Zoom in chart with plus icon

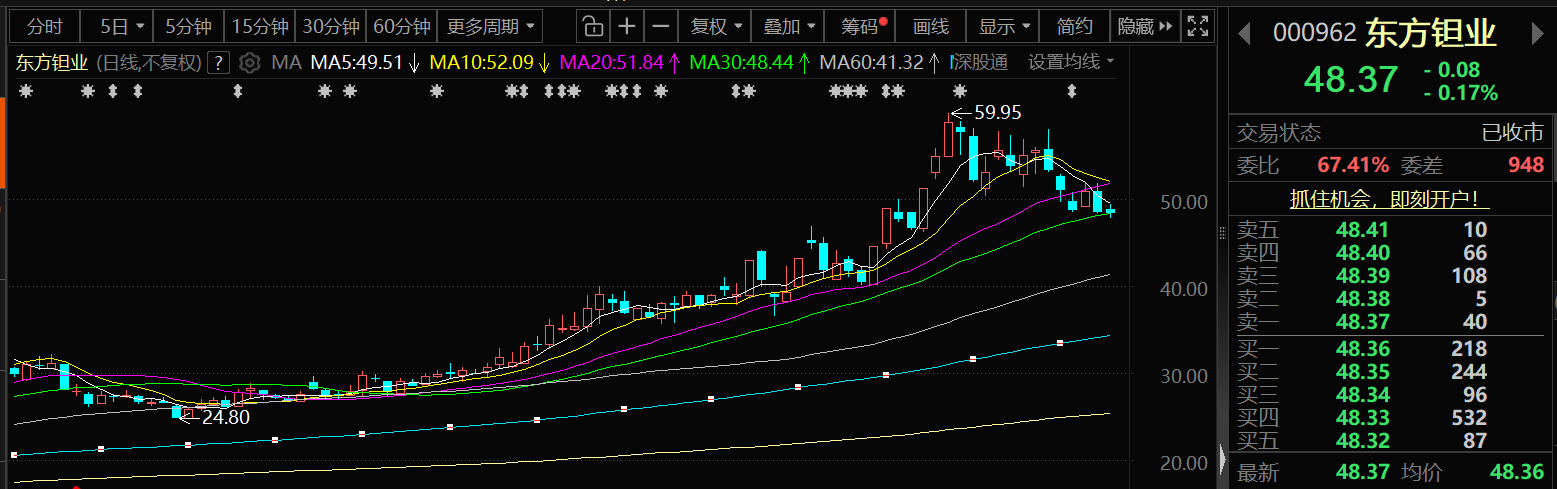[627, 26]
